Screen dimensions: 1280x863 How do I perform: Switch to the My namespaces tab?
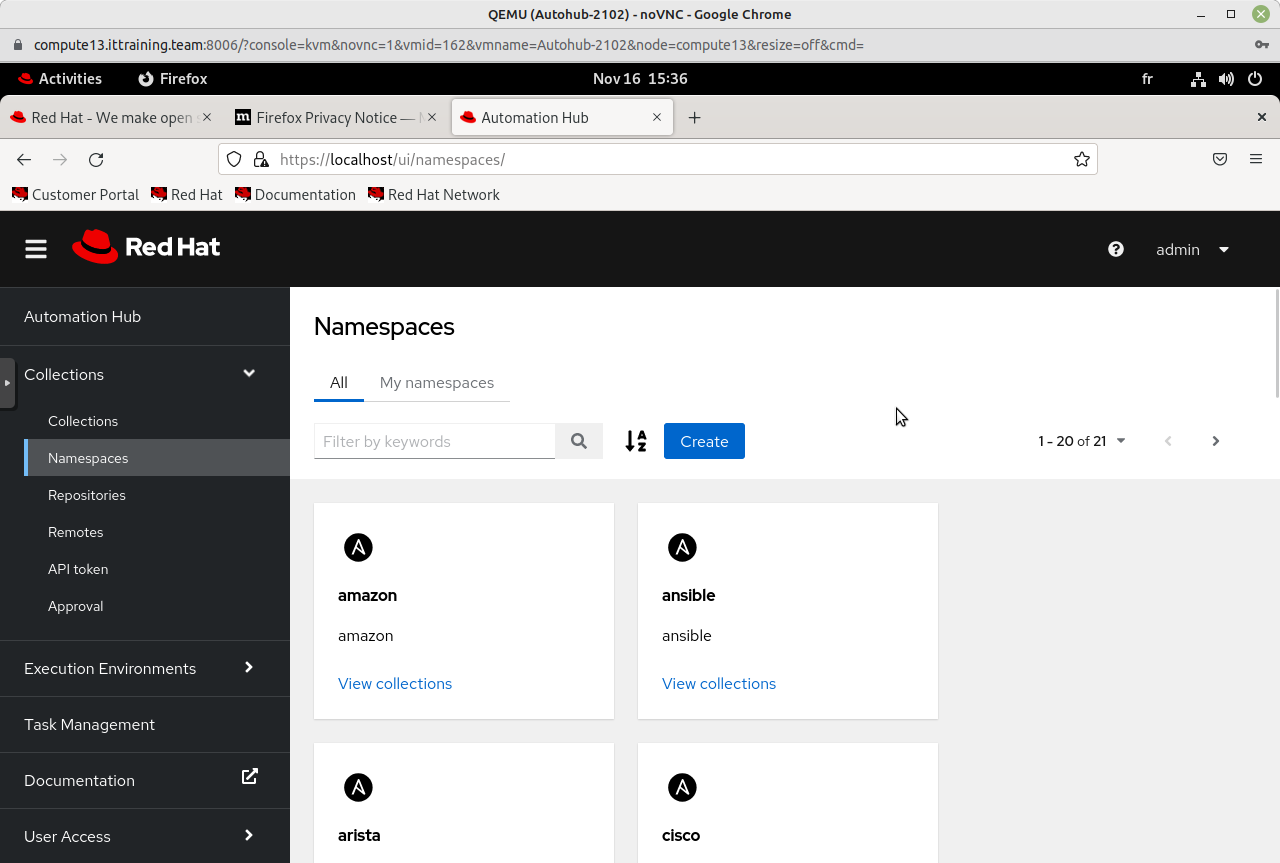tap(437, 383)
